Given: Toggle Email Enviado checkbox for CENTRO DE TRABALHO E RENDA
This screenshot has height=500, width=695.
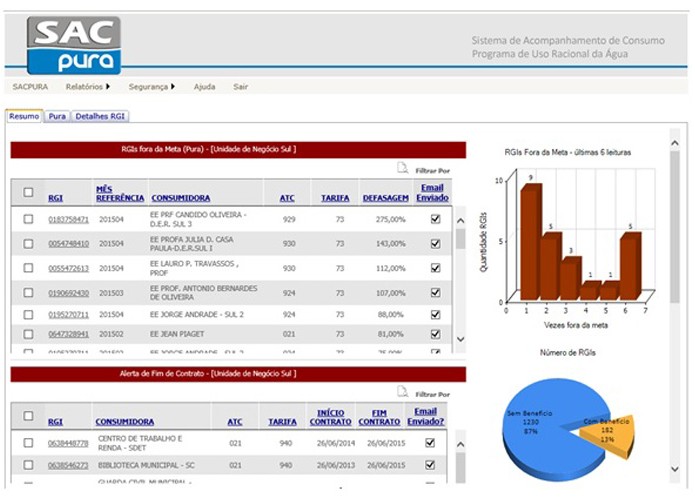Looking at the screenshot, I should [x=430, y=442].
